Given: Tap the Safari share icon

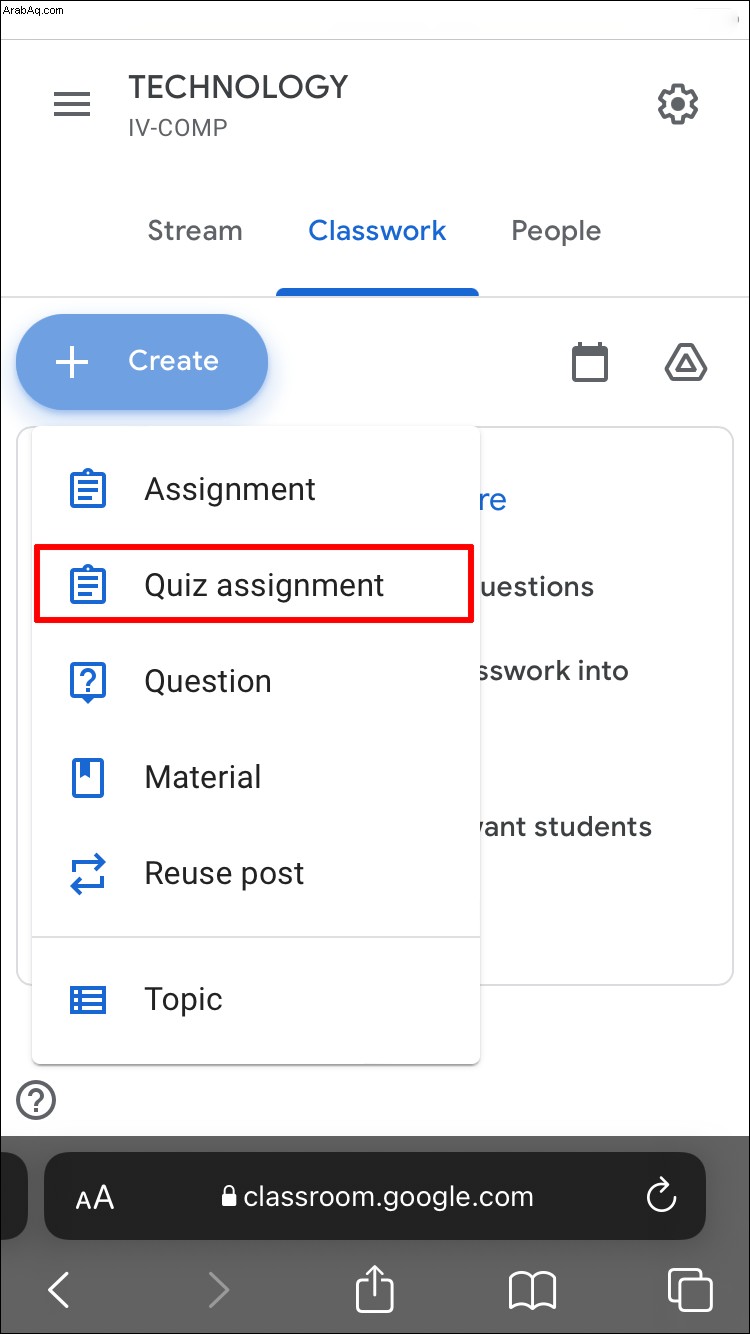Looking at the screenshot, I should click(x=375, y=1288).
